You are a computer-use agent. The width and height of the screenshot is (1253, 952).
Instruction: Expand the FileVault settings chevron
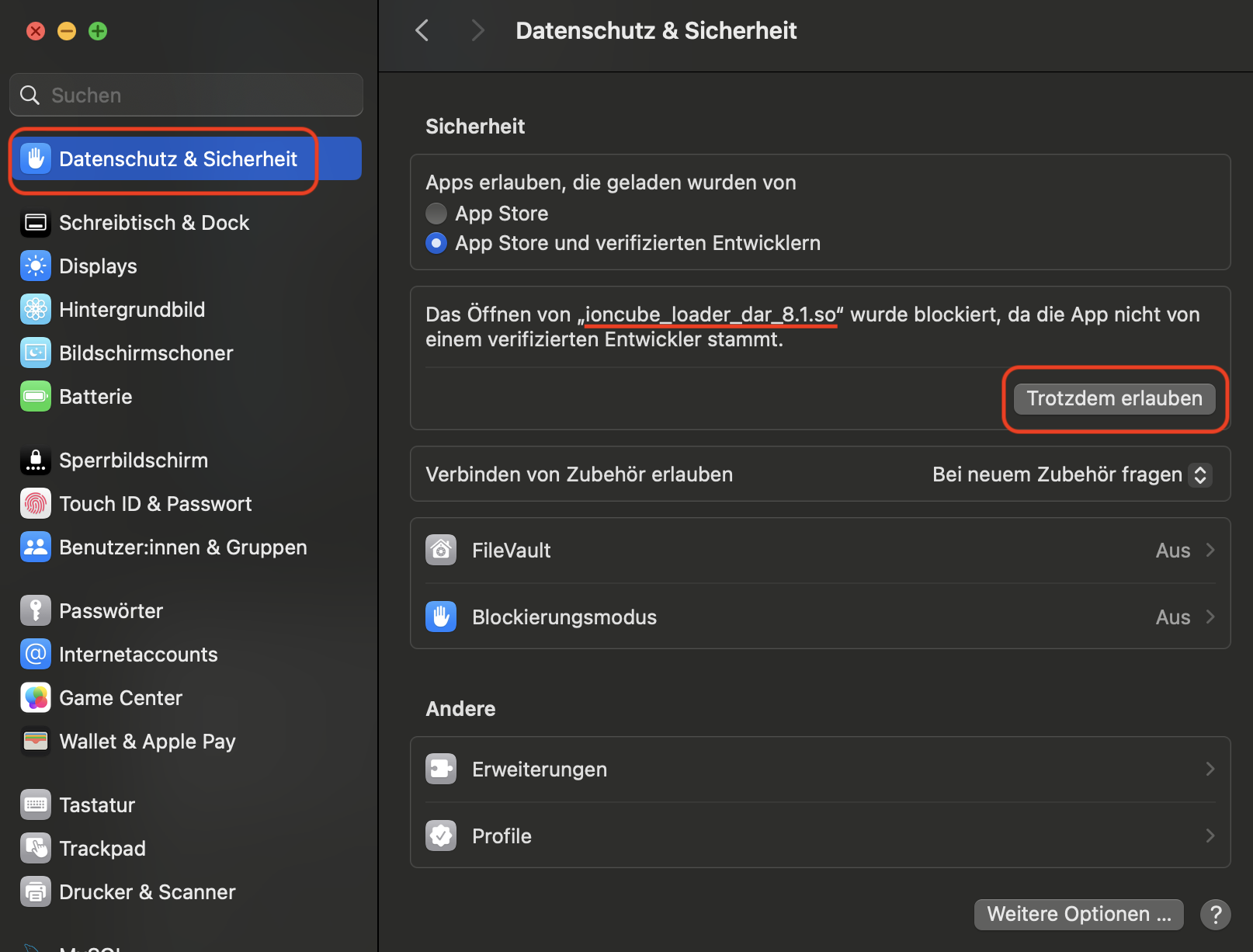tap(1210, 551)
